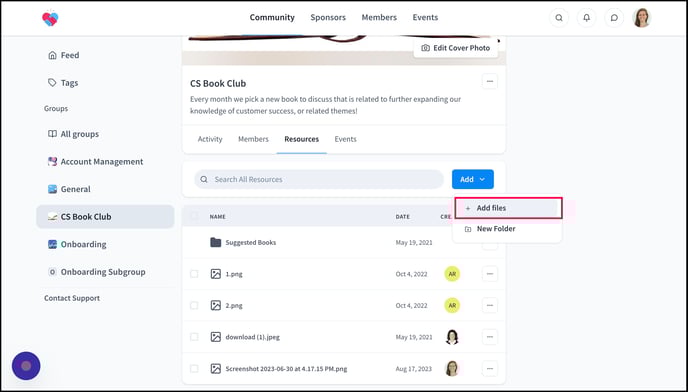The height and width of the screenshot is (392, 688).
Task: Click image icon beside 2.png
Action: pos(215,306)
